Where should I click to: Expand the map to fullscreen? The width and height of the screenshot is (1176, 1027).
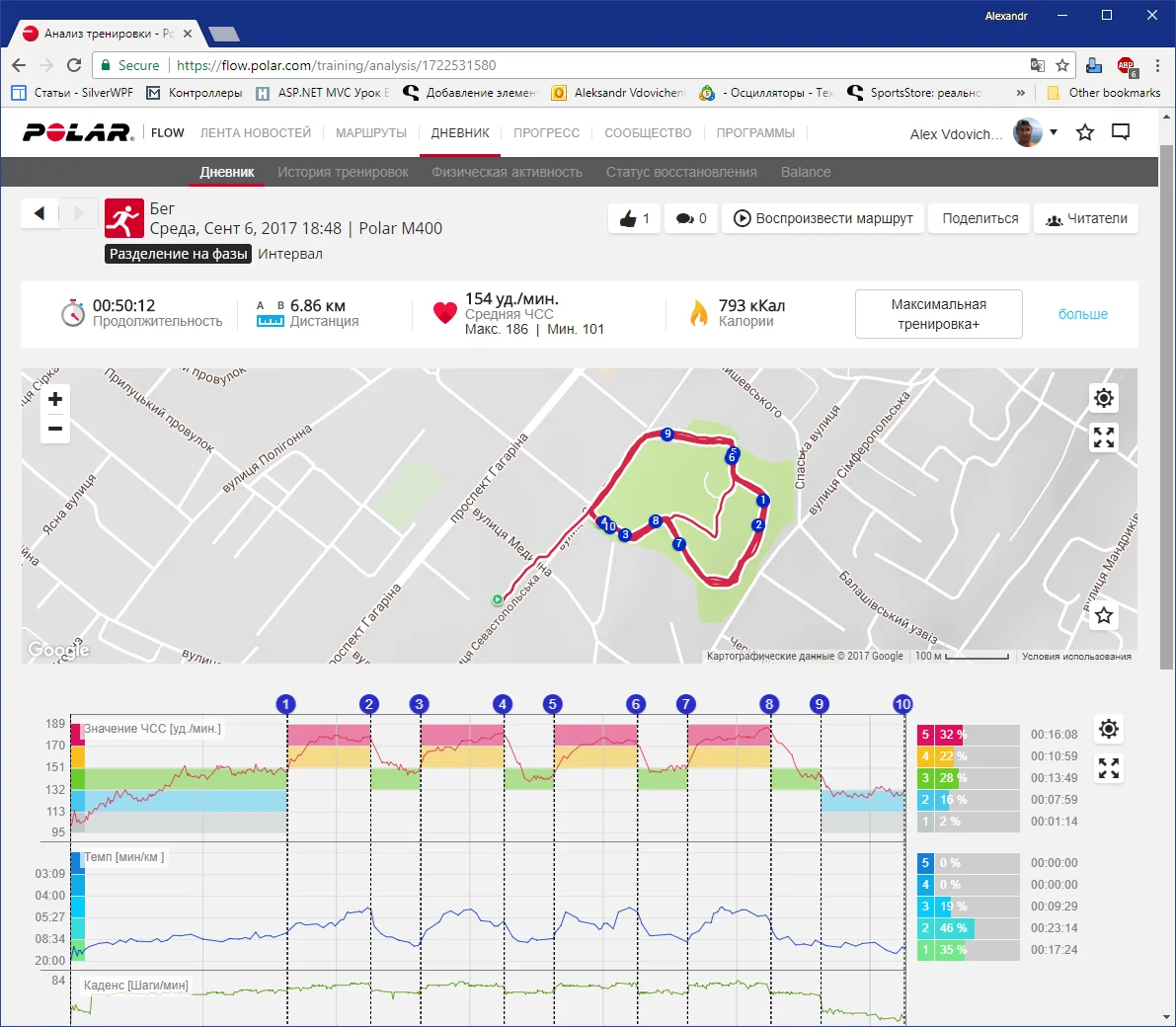pyautogui.click(x=1104, y=437)
